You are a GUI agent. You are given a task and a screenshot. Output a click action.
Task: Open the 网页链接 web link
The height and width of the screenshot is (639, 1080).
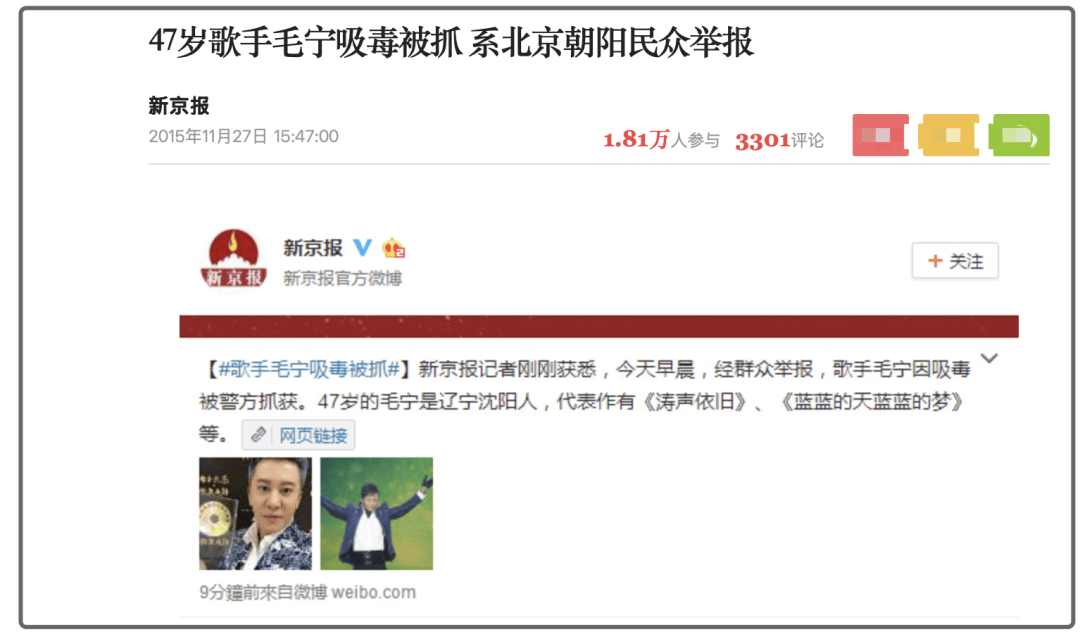[x=298, y=435]
